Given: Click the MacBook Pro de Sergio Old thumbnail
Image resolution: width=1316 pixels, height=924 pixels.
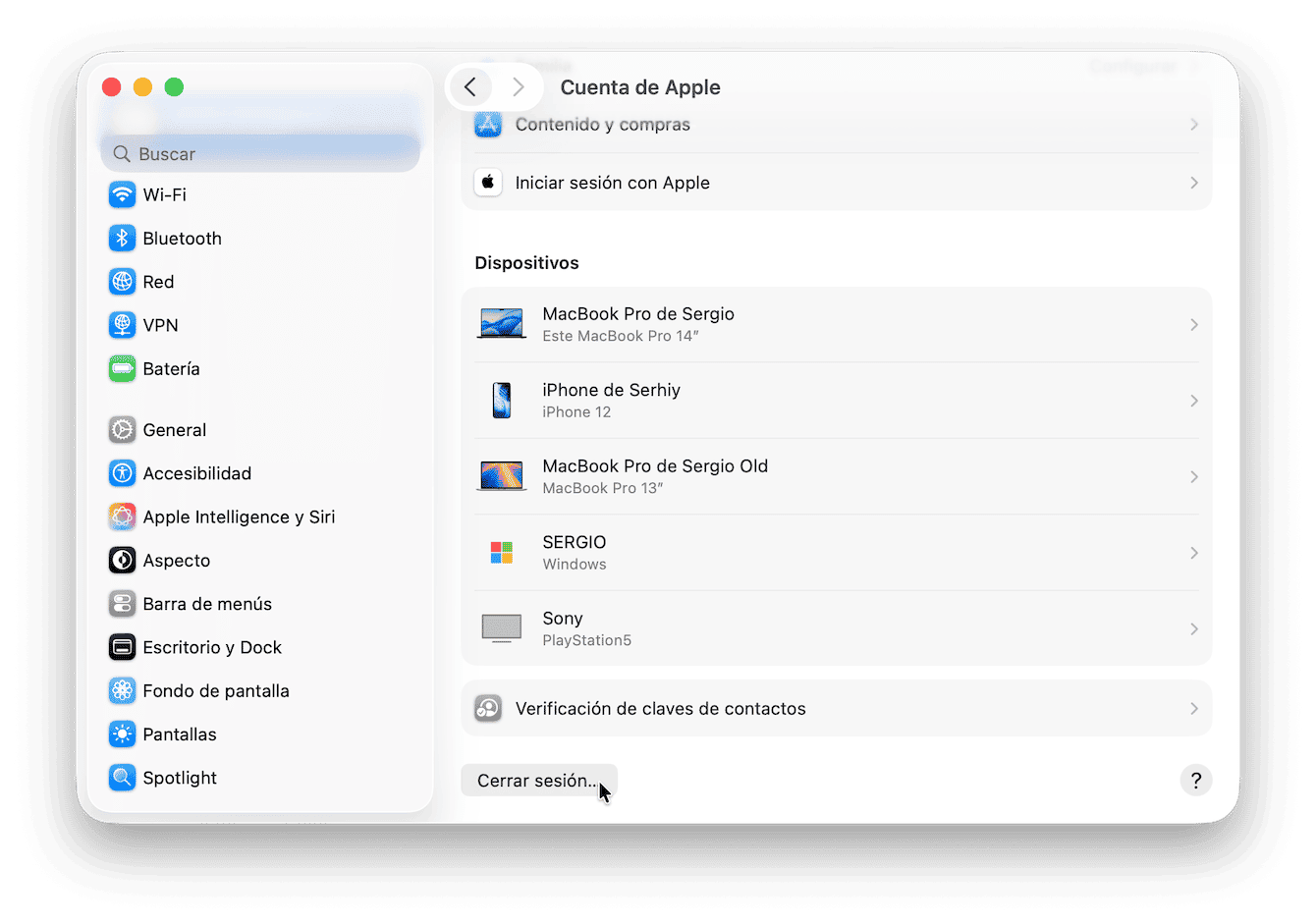Looking at the screenshot, I should [x=502, y=476].
